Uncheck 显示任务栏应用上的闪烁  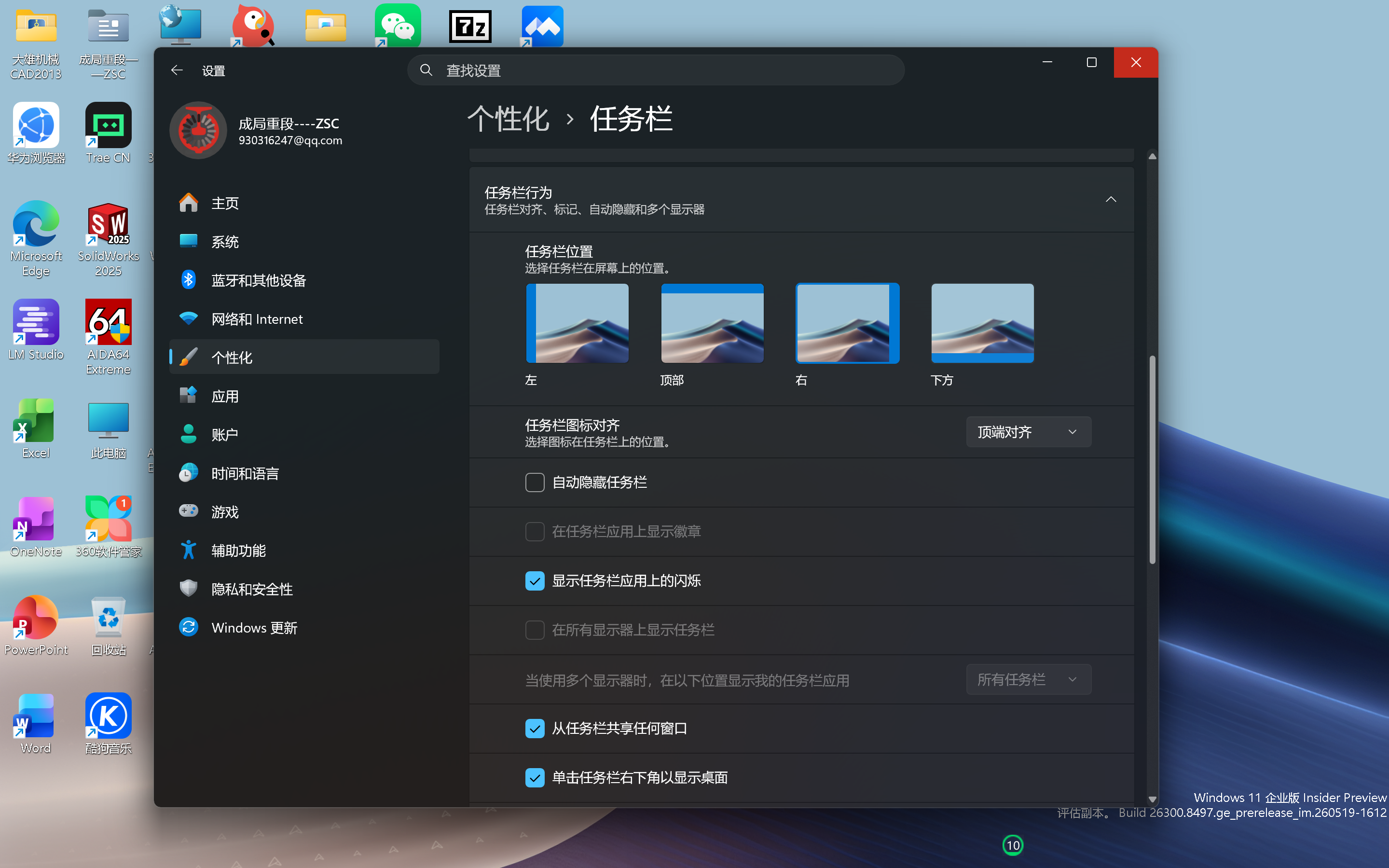[x=535, y=580]
